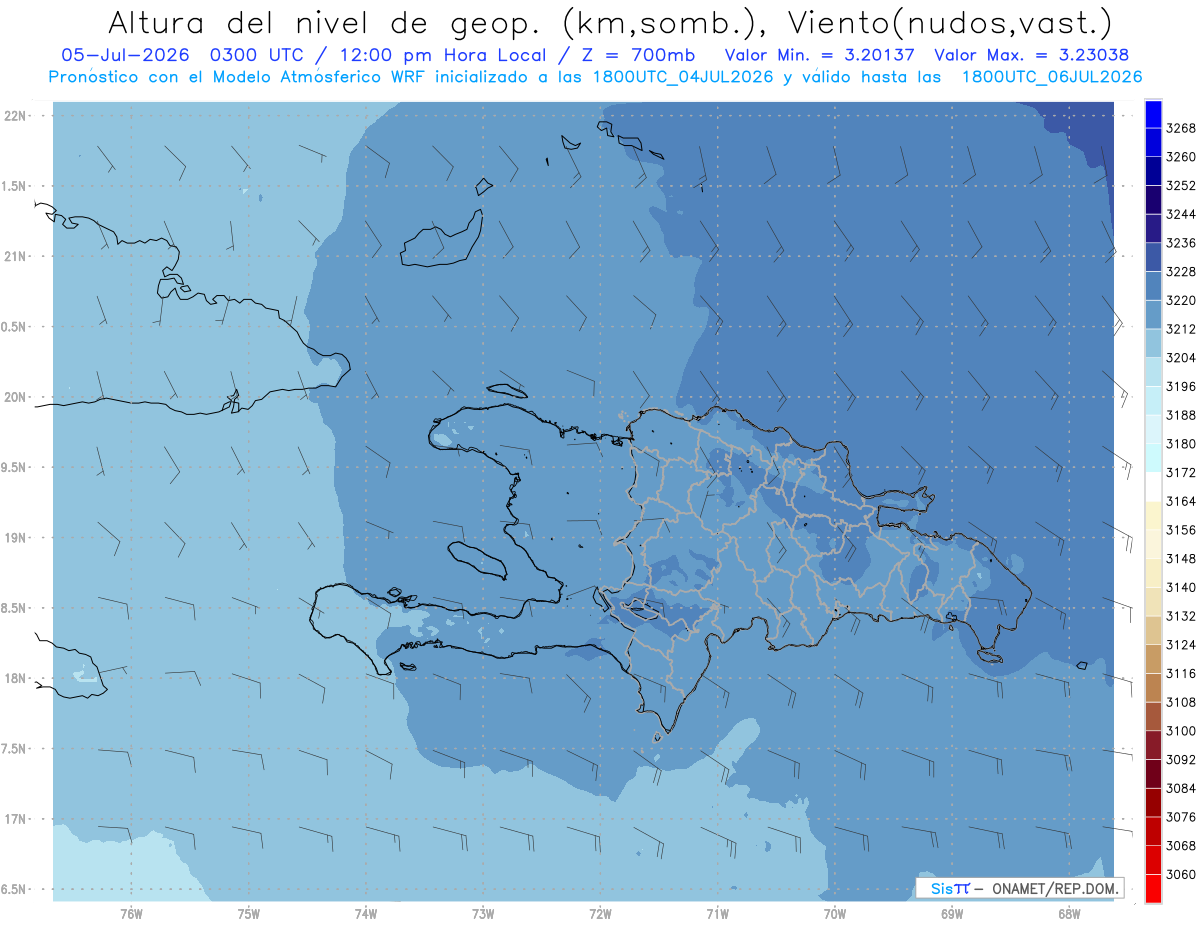Click the '18N' latitude label
The height and width of the screenshot is (927, 1200).
point(17,678)
